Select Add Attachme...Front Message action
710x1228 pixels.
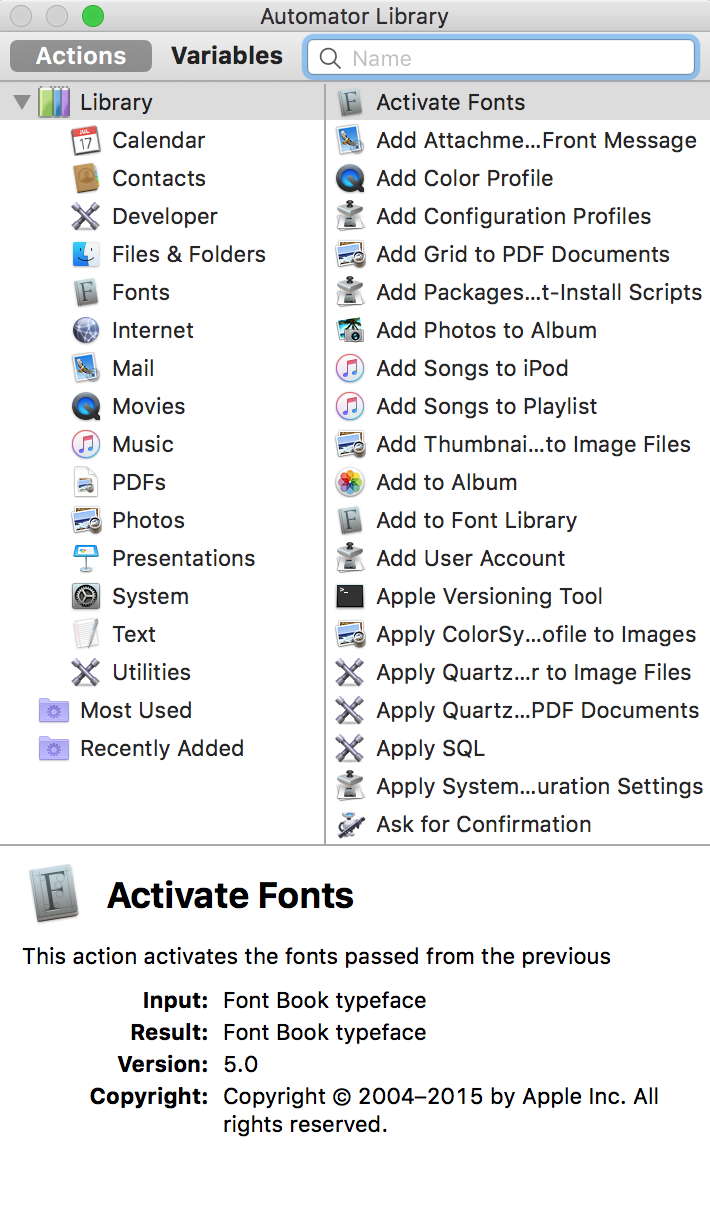(518, 140)
